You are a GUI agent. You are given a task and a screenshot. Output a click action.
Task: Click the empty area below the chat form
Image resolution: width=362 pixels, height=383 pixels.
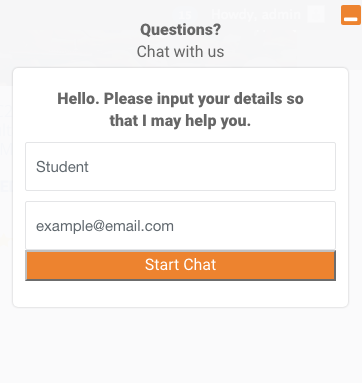[180, 345]
